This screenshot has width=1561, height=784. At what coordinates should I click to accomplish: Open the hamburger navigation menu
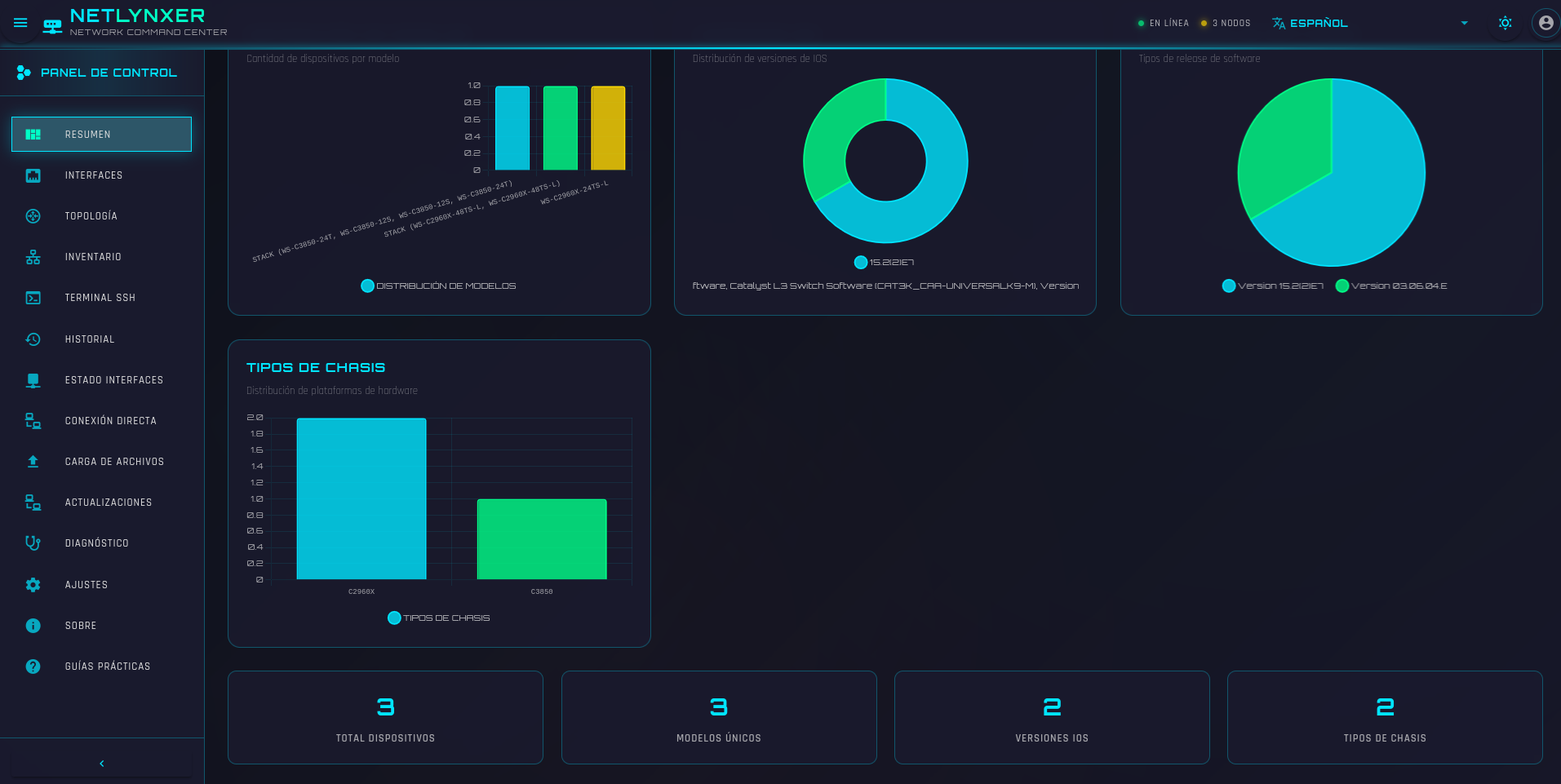20,23
